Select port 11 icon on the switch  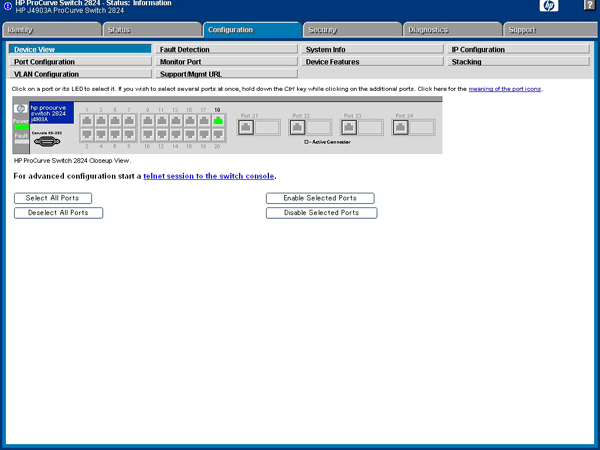(162, 121)
